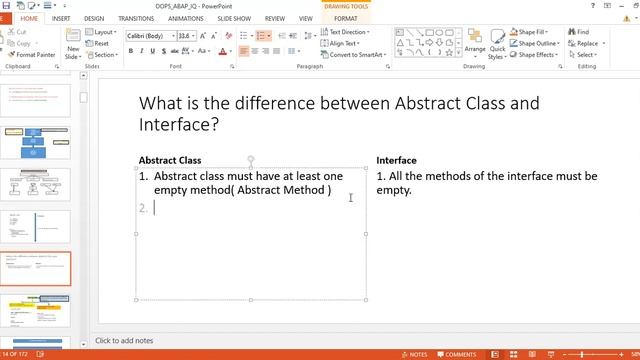Image resolution: width=640 pixels, height=360 pixels.
Task: Open Quick Styles gallery
Action: tap(497, 44)
